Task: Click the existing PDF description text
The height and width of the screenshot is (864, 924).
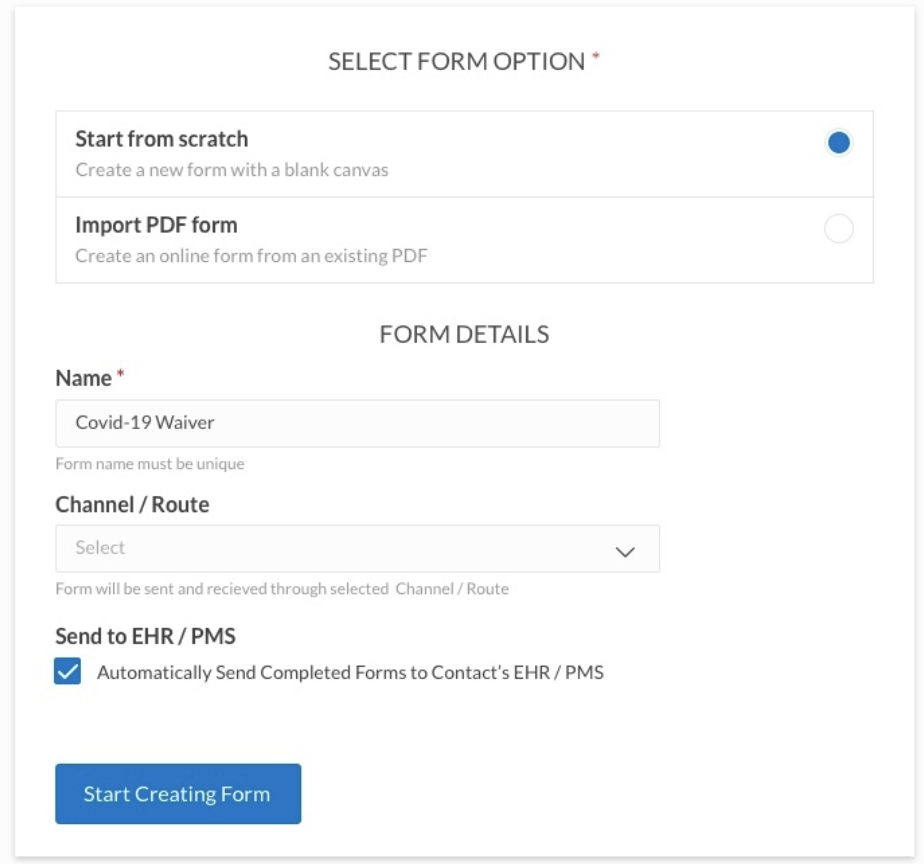Action: 251,256
